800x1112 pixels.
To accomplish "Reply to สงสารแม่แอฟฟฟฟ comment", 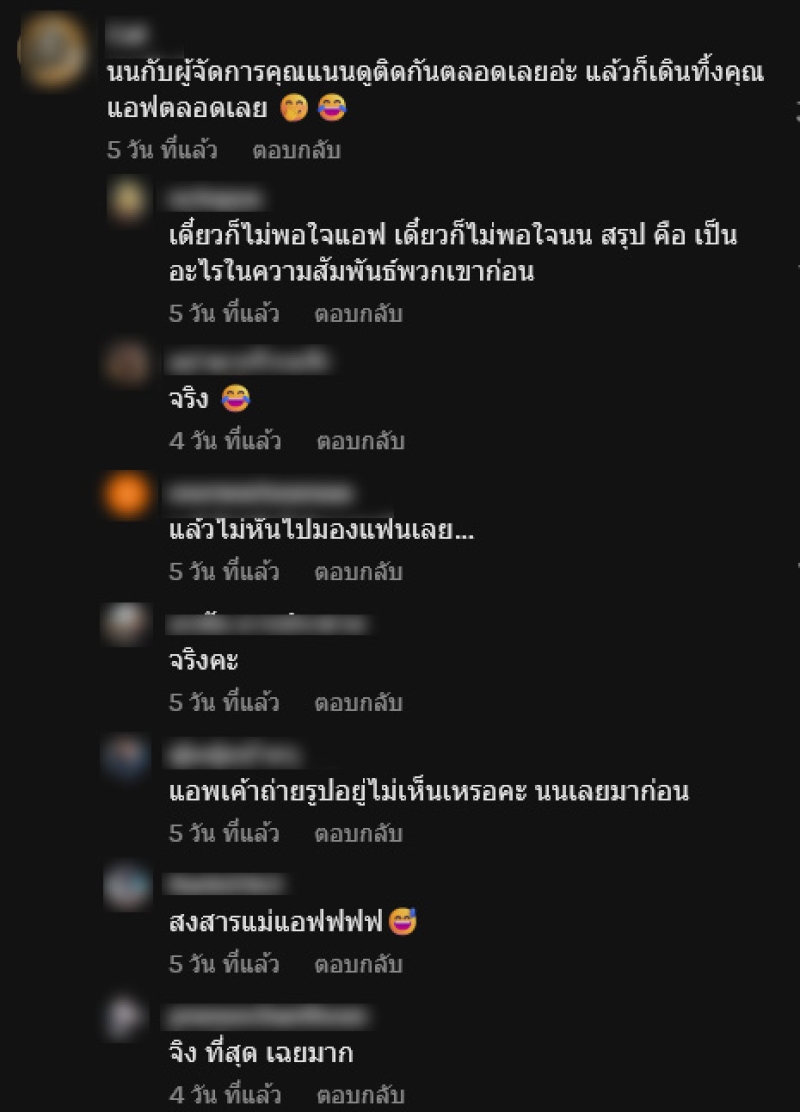I will point(358,964).
